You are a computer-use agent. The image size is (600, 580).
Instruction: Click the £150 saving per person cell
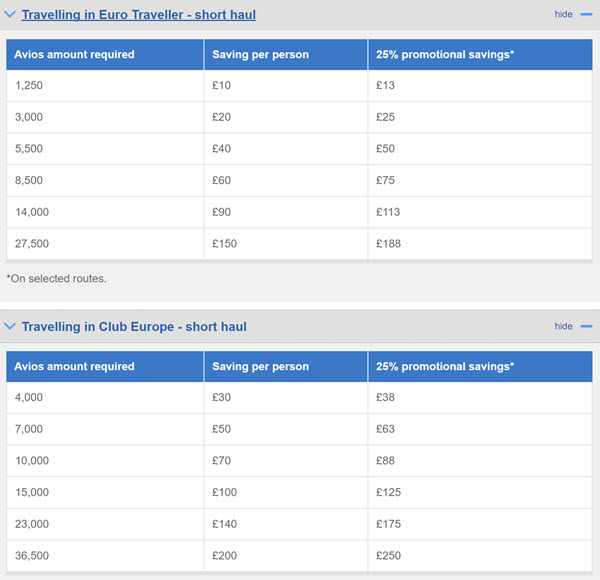pos(225,243)
